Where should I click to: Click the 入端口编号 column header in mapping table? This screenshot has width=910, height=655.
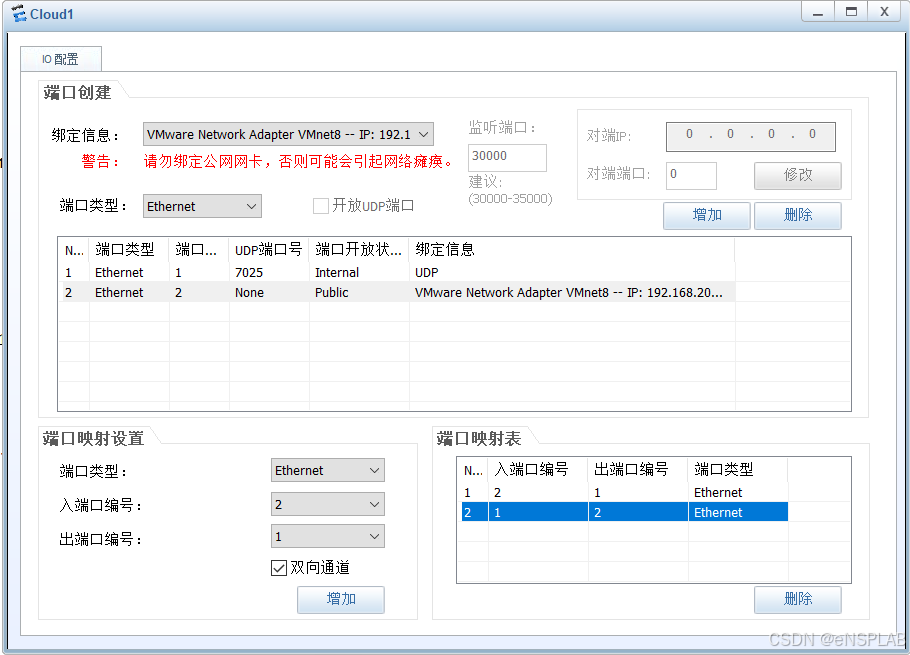(537, 470)
